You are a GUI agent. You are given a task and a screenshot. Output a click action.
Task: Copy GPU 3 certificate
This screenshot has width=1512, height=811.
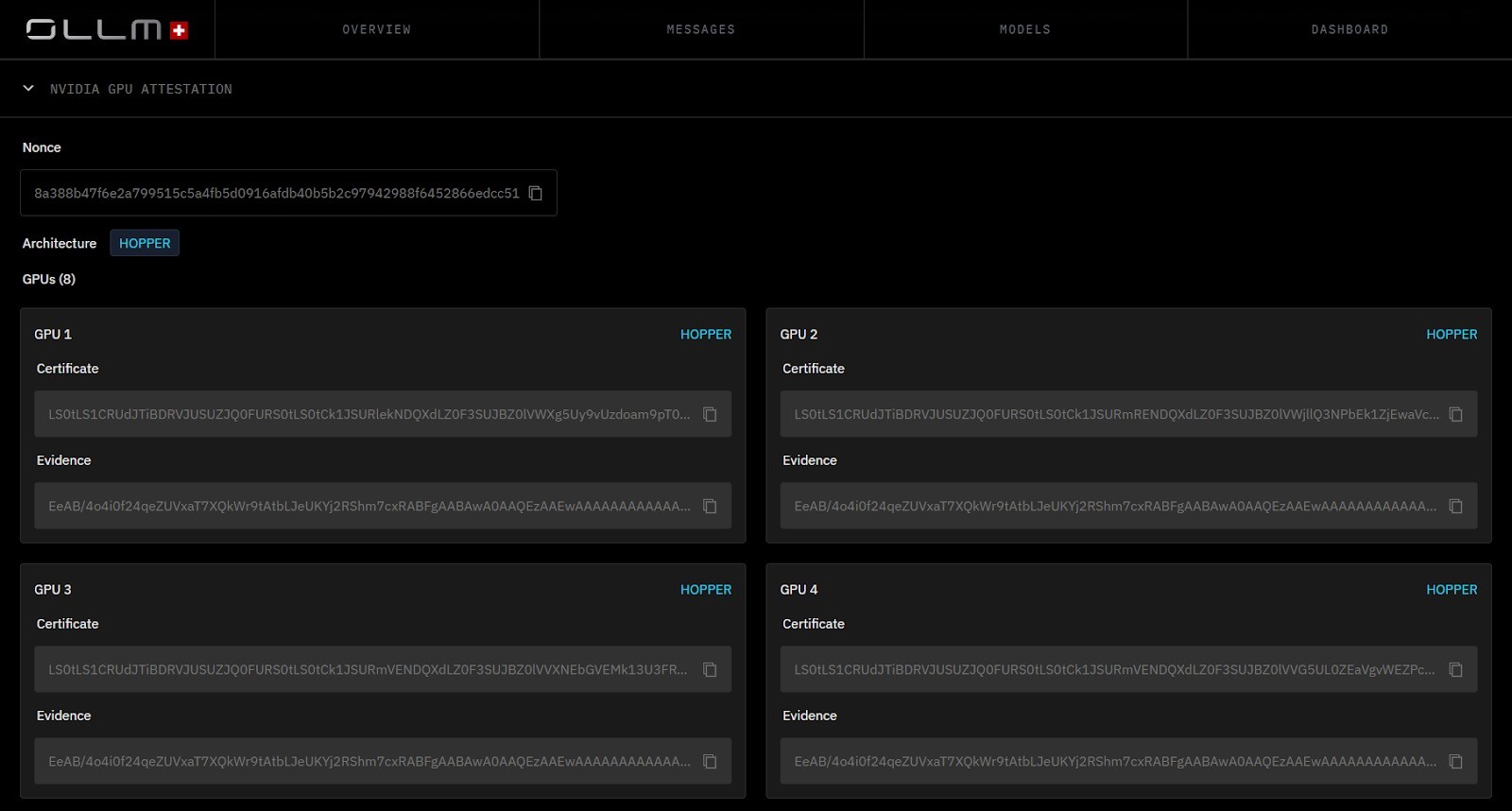[x=710, y=669]
